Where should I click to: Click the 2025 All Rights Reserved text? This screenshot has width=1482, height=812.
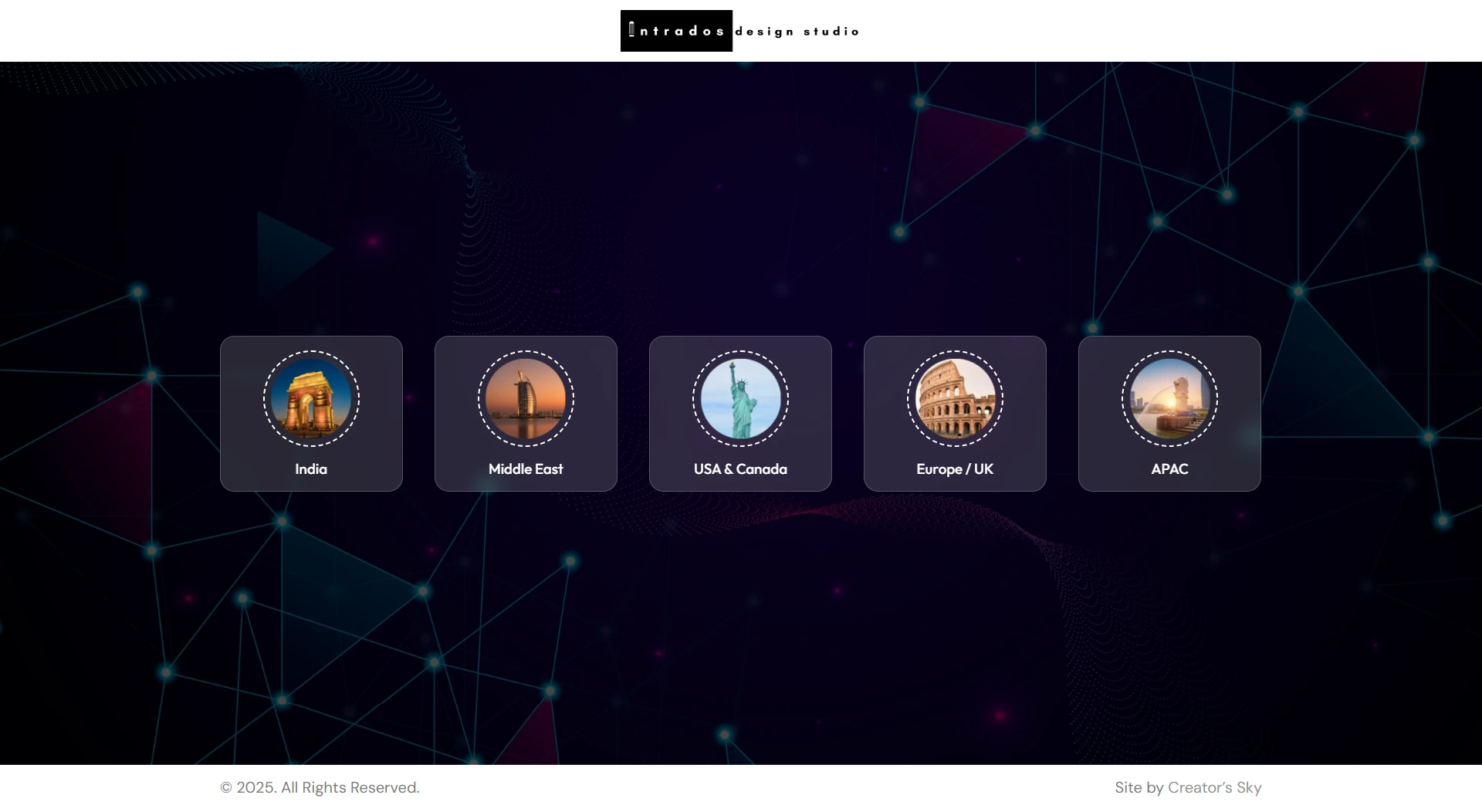tap(320, 787)
